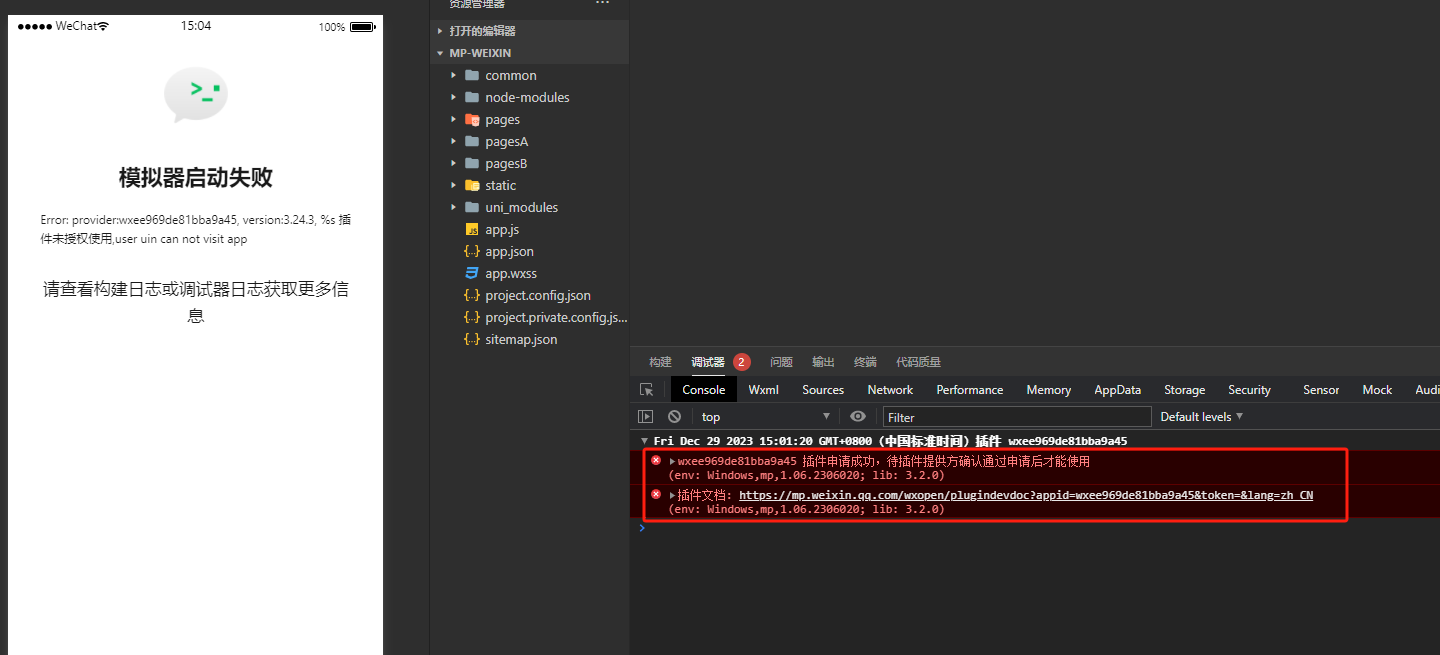Open the Sources devtools tab
This screenshot has height=655, width=1440.
823,390
